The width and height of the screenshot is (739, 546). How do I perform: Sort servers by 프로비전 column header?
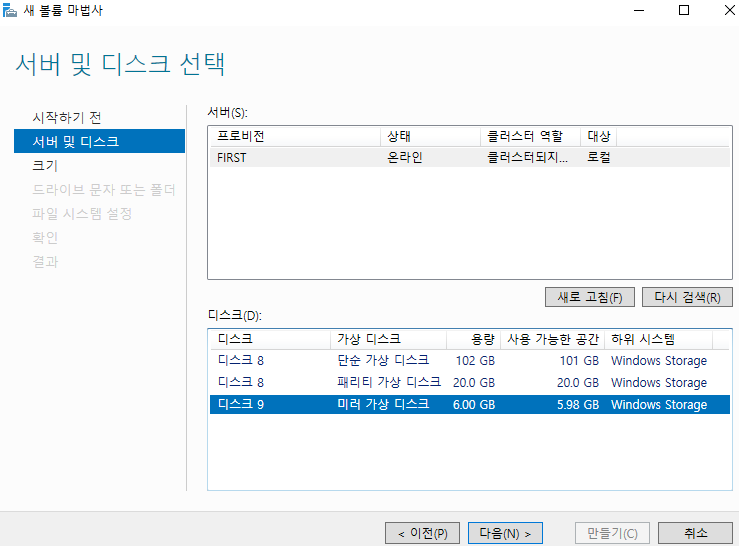(x=295, y=136)
